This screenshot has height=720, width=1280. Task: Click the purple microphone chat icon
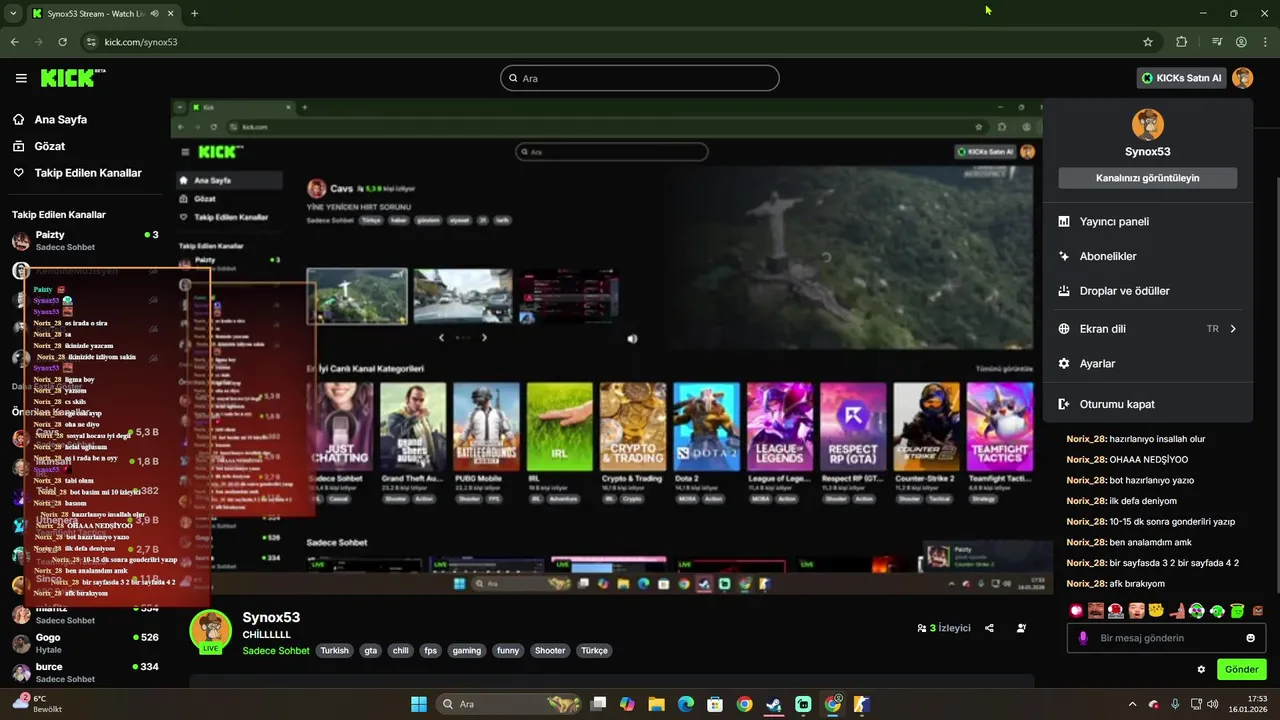[x=1083, y=638]
